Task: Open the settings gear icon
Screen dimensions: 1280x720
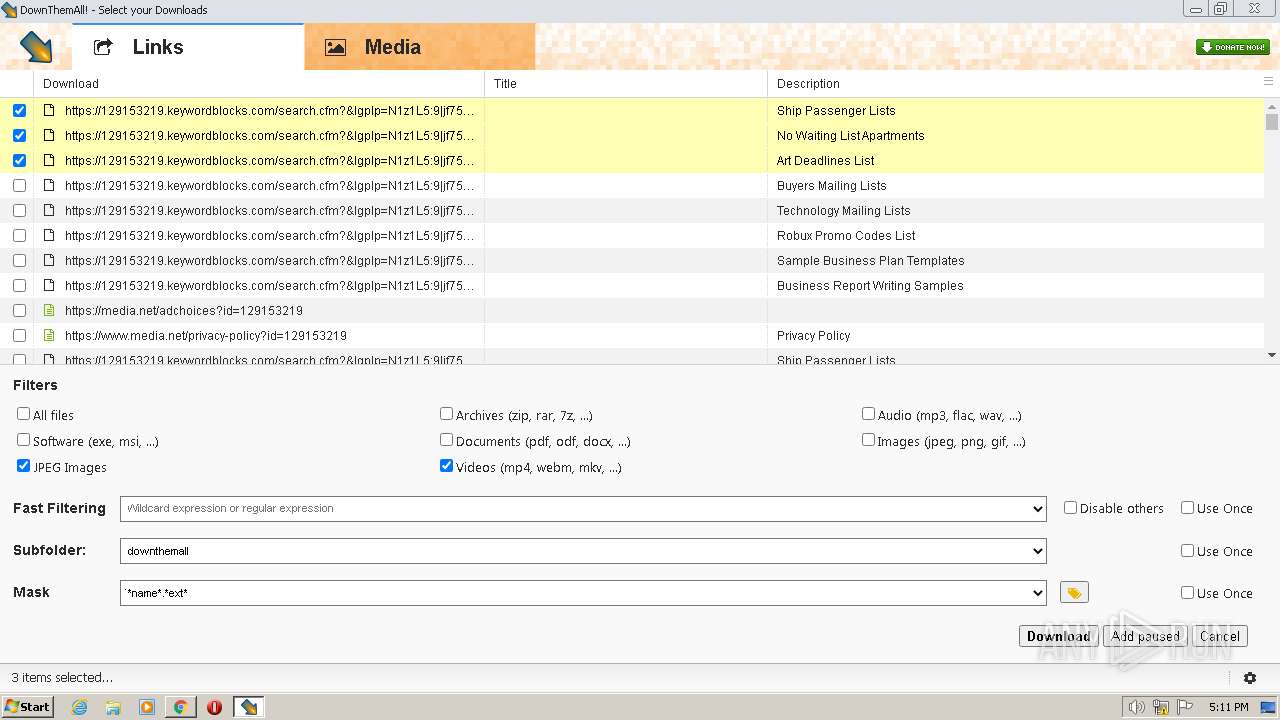Action: click(1250, 678)
